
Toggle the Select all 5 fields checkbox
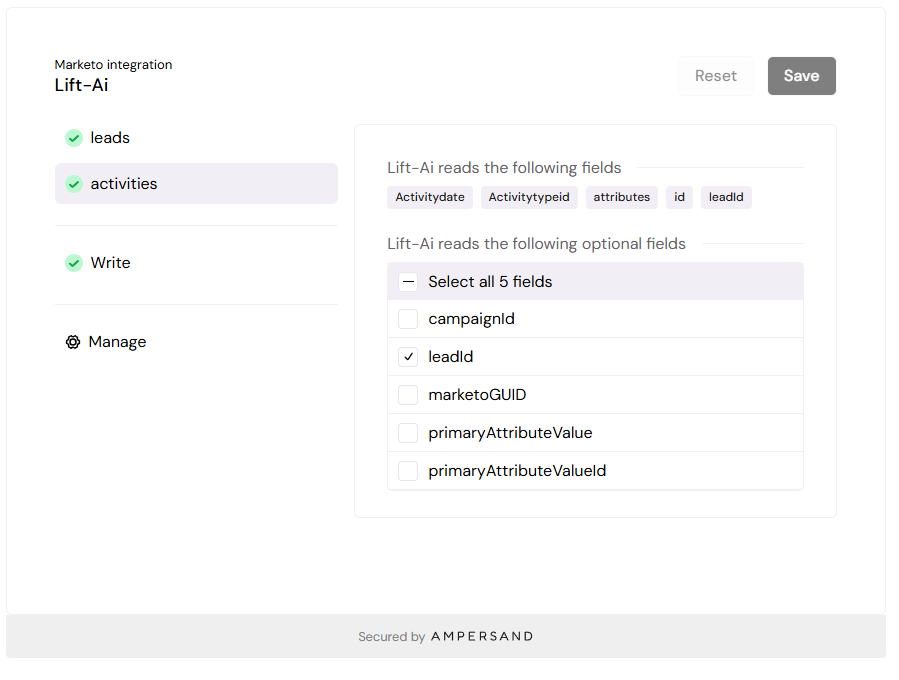tap(408, 282)
